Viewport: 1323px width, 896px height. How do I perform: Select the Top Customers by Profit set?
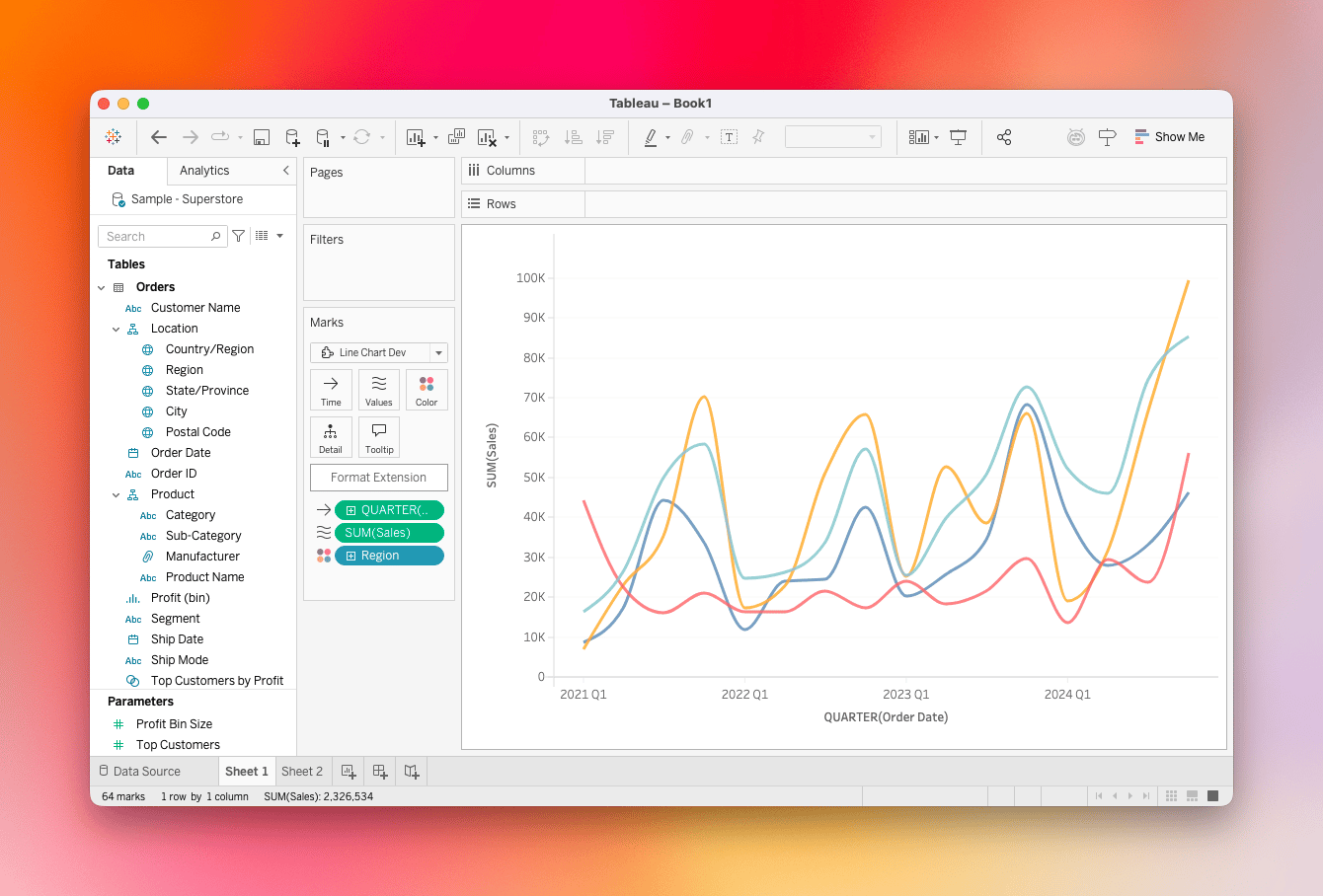217,681
